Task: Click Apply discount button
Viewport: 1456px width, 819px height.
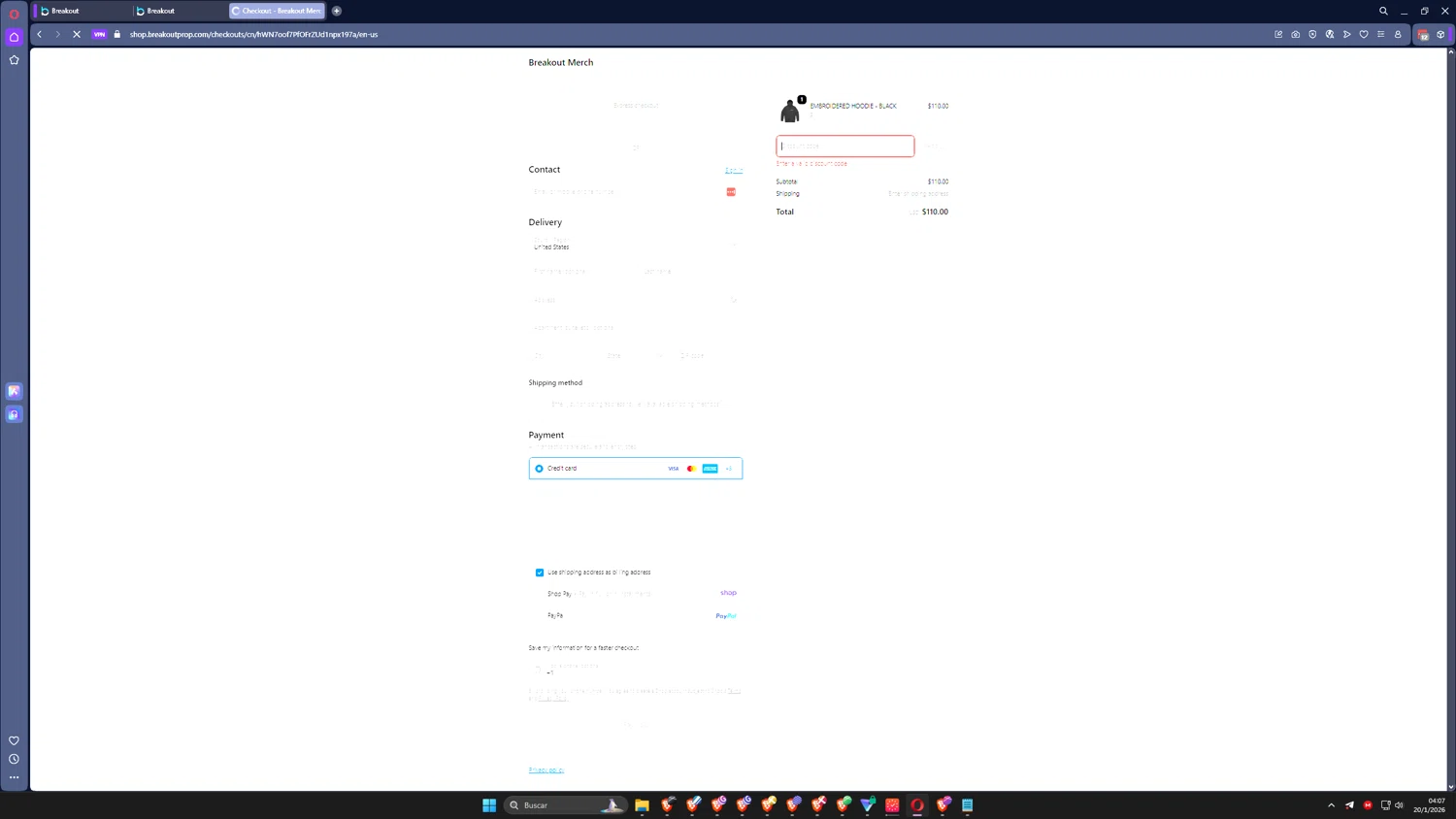Action: (932, 147)
